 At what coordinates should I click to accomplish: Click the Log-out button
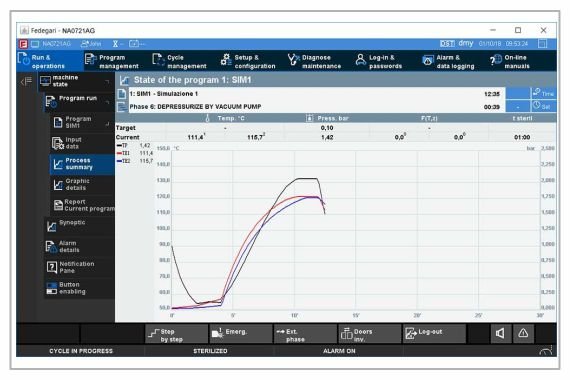pos(434,334)
